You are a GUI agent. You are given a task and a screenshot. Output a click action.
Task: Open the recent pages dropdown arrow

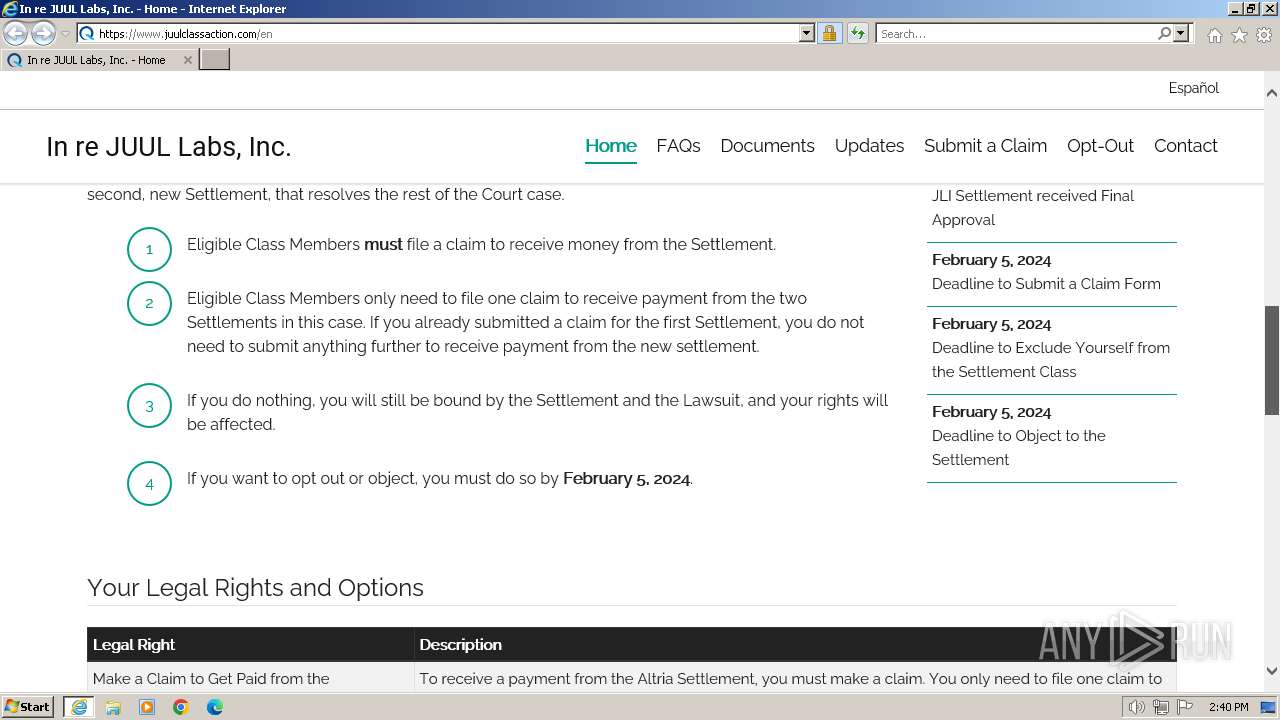65,34
